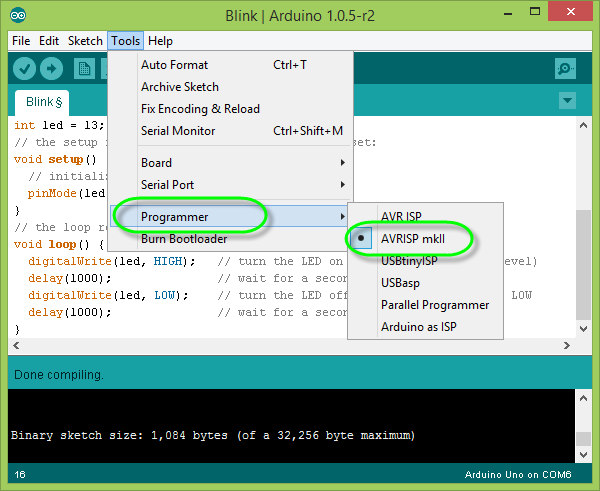Click the Verify checkmark toolbar icon
This screenshot has width=600, height=491.
coord(24,69)
